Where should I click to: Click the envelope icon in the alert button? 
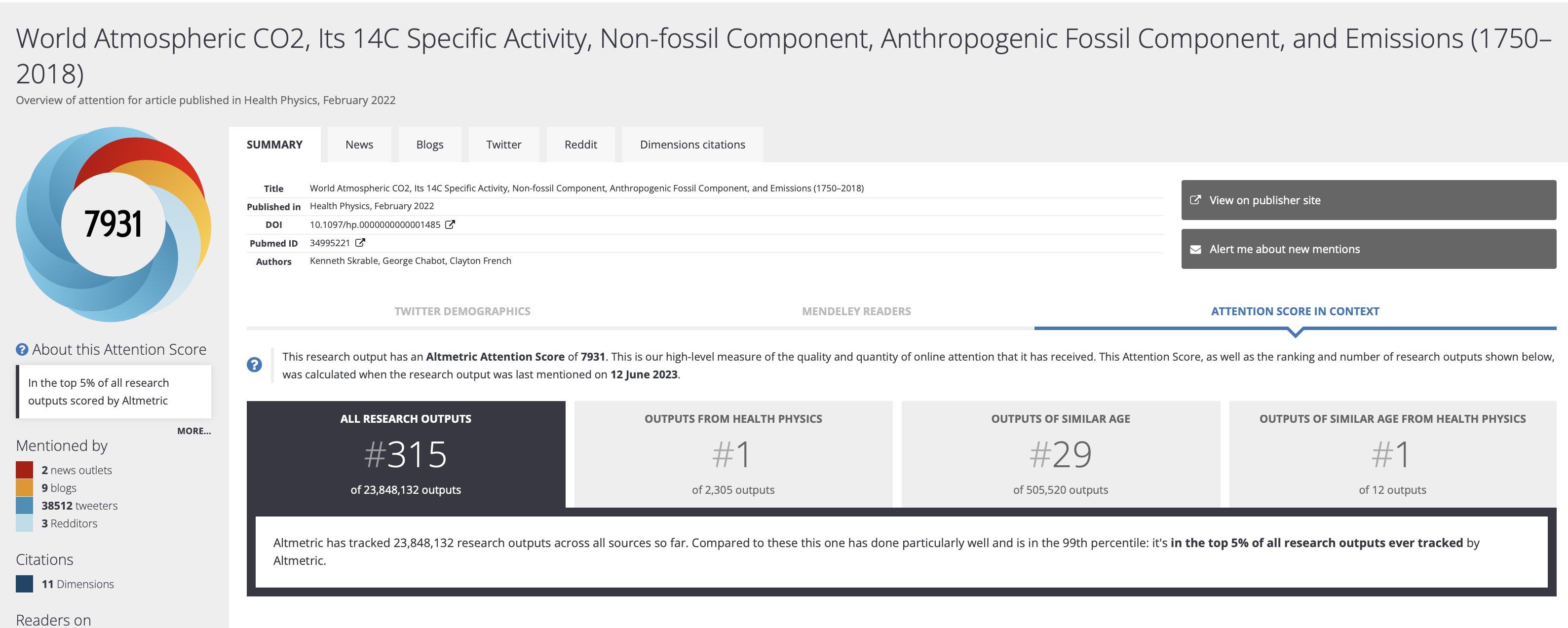pyautogui.click(x=1195, y=250)
